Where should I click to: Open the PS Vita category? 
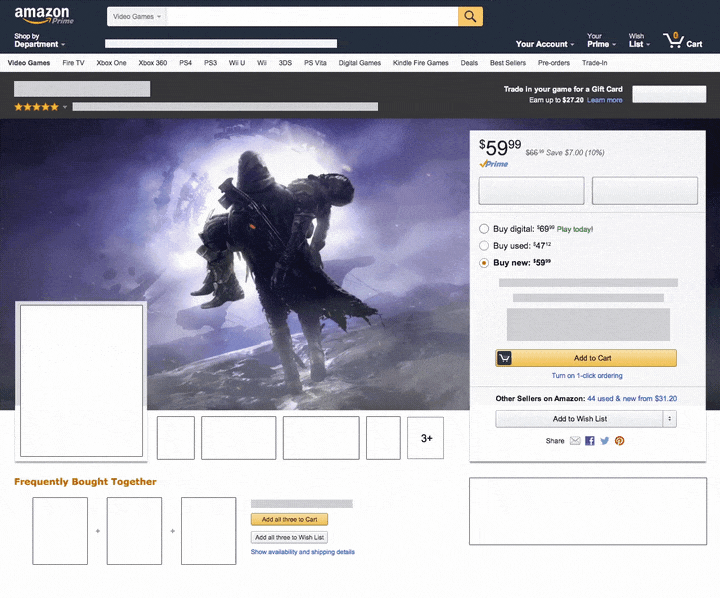[315, 63]
